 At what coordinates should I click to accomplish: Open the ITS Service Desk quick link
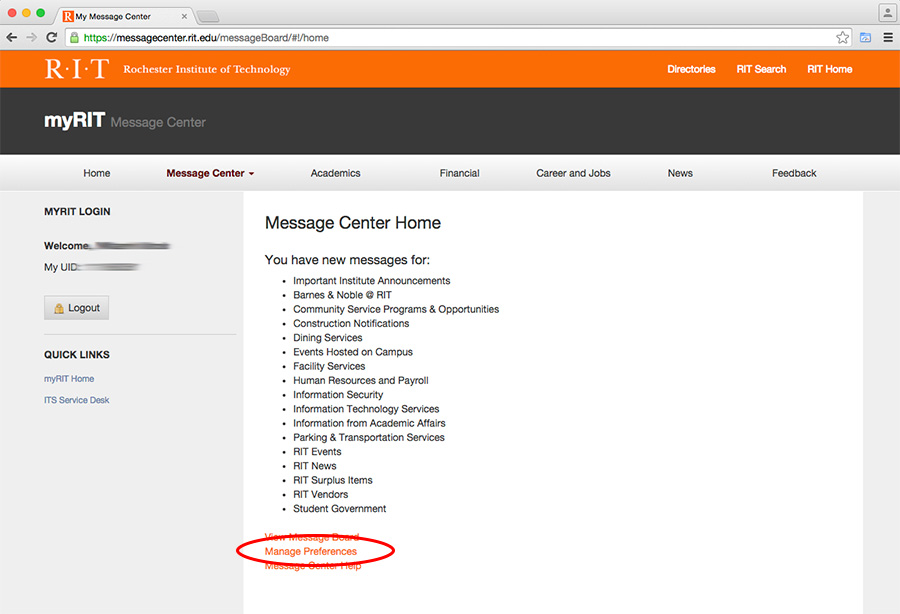tap(76, 400)
